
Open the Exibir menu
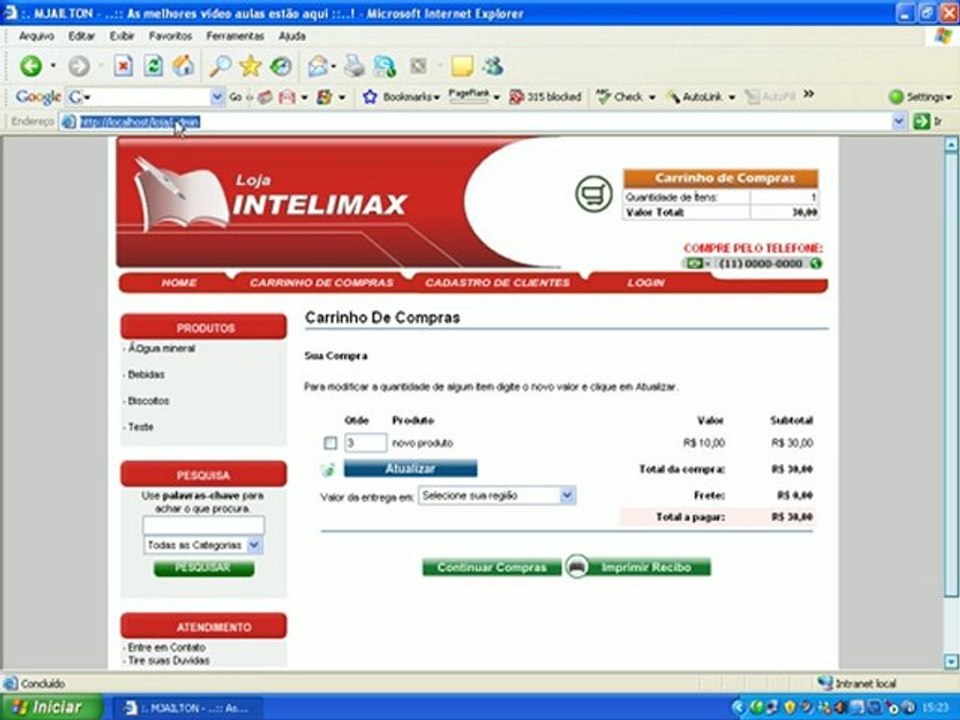point(122,36)
